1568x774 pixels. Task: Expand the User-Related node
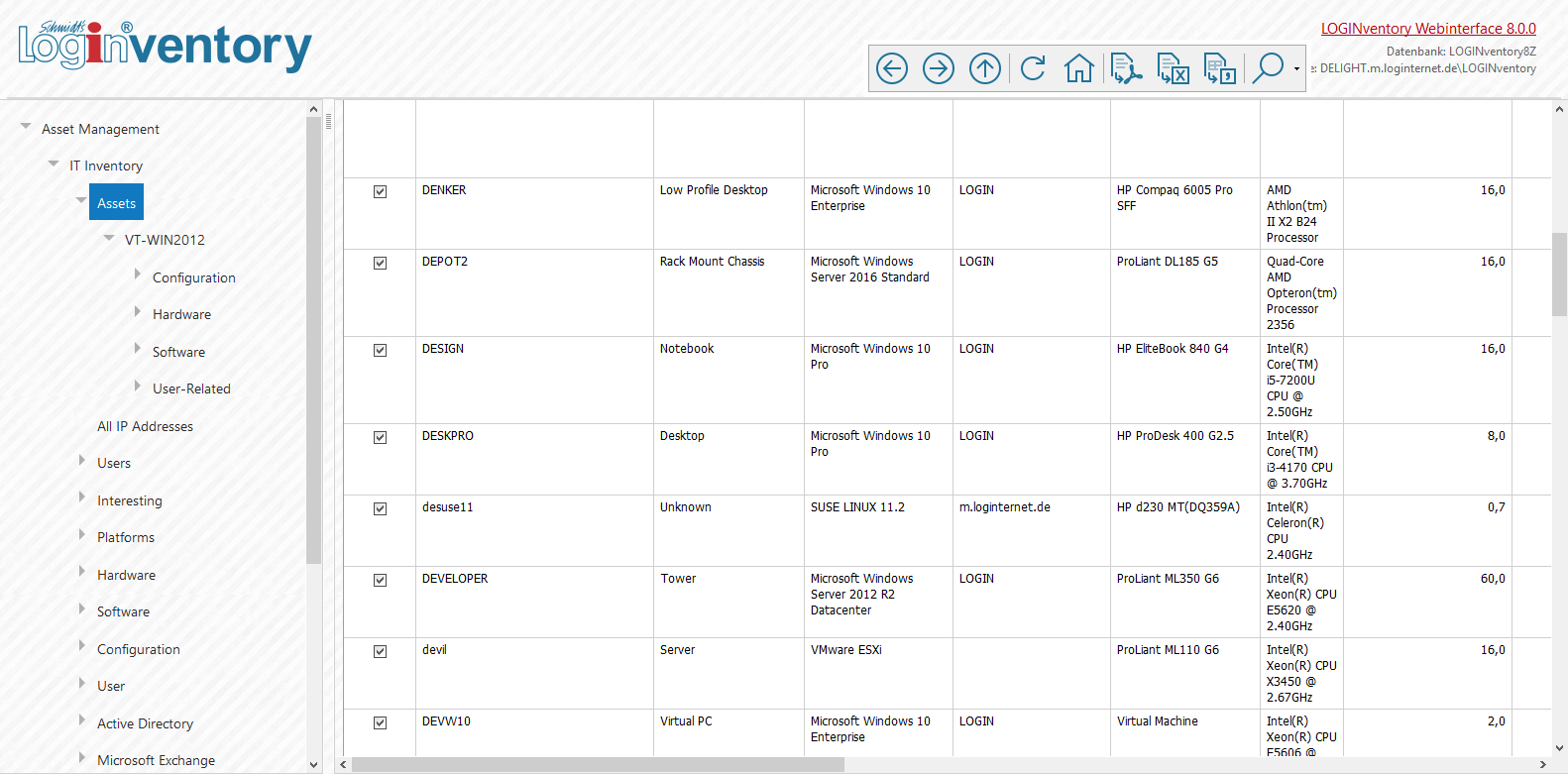coord(138,386)
